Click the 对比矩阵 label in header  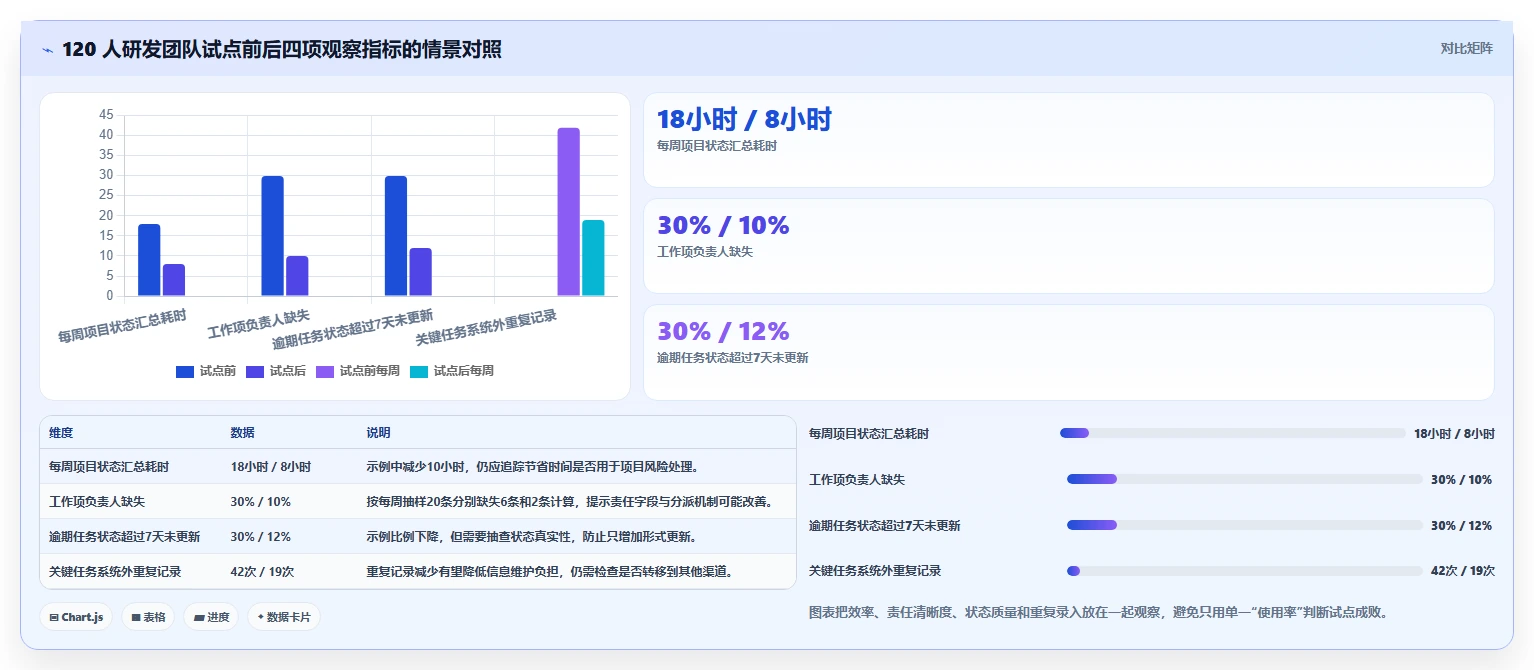(1466, 48)
